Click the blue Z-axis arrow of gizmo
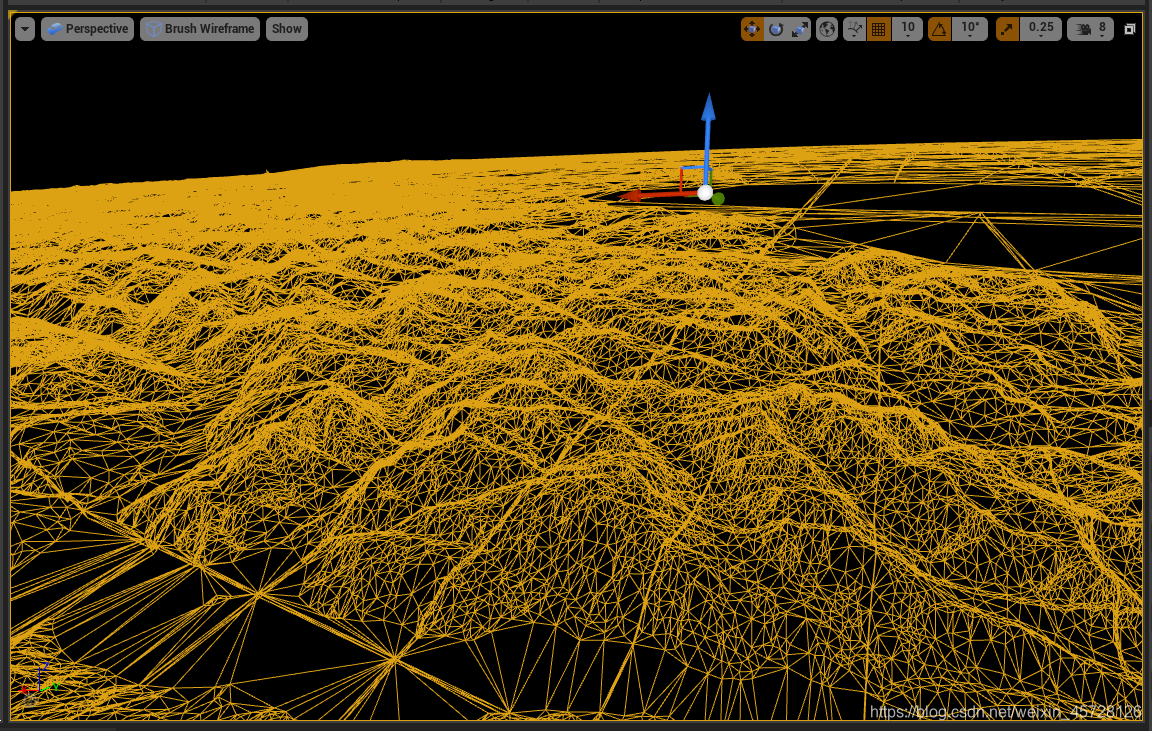The image size is (1152, 731). 708,108
